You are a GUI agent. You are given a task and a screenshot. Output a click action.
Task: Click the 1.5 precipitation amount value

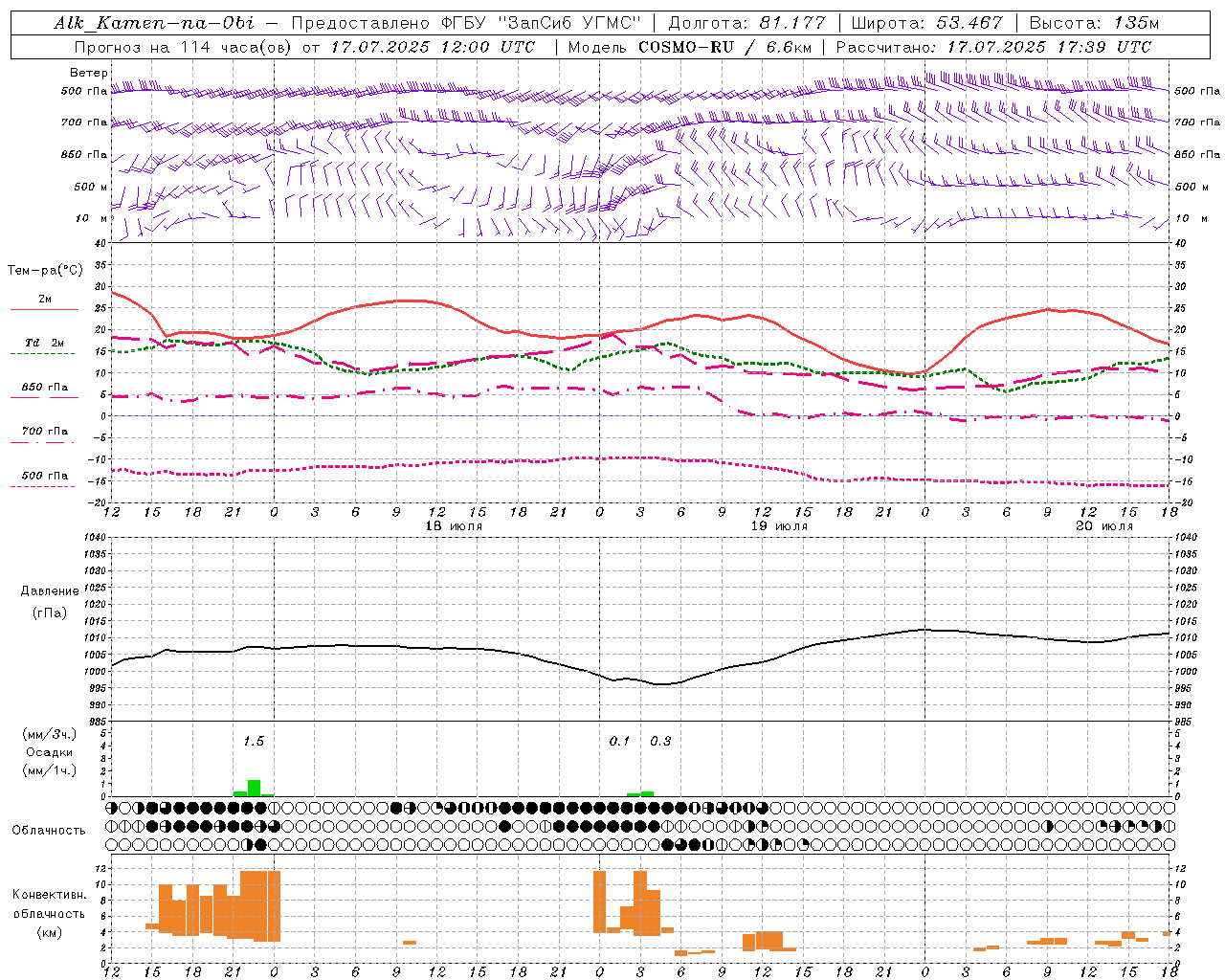click(x=254, y=741)
